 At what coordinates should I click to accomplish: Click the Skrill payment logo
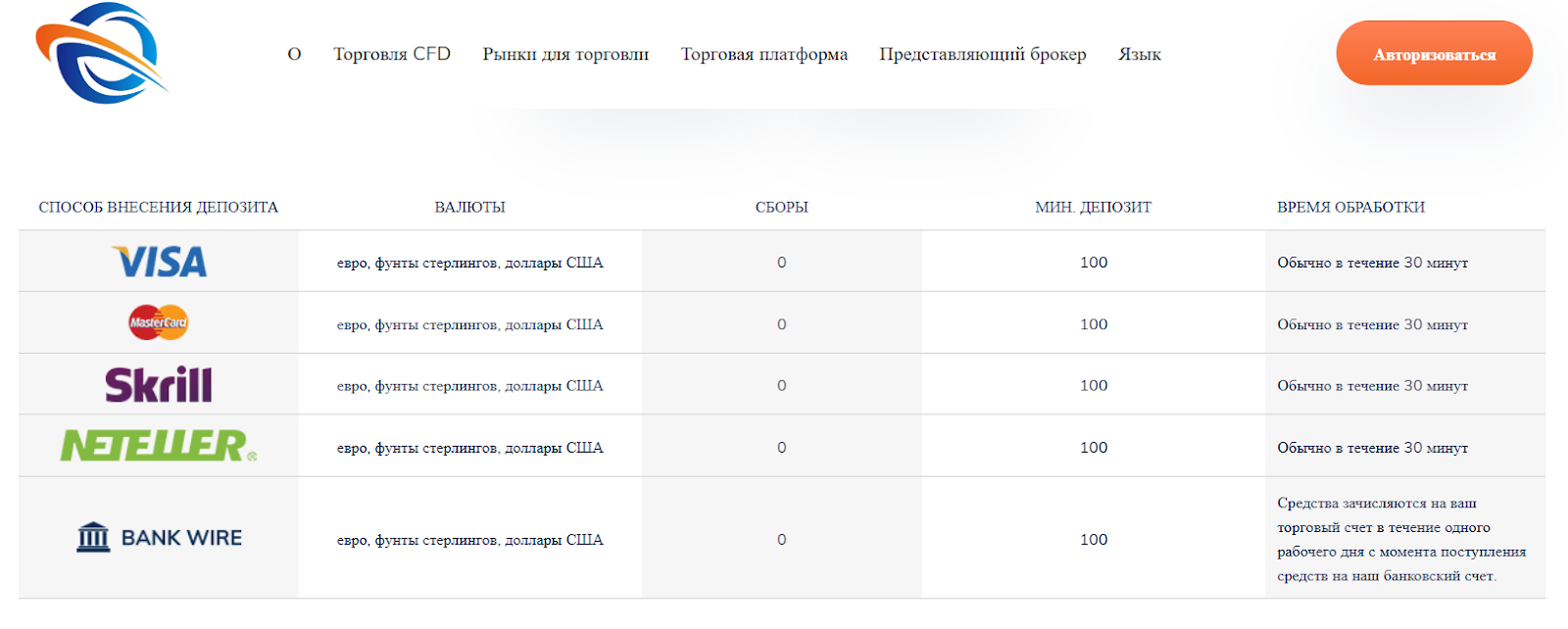pos(159,385)
